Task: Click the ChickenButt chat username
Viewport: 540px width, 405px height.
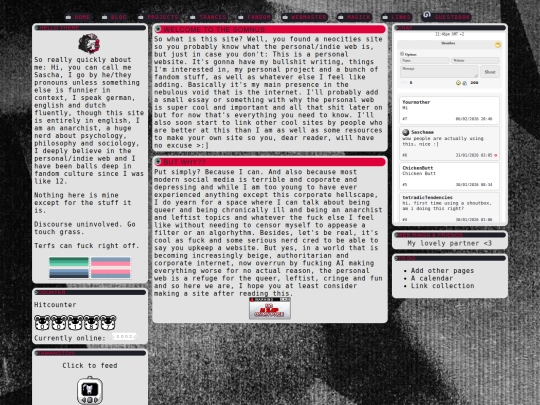Action: (418, 168)
